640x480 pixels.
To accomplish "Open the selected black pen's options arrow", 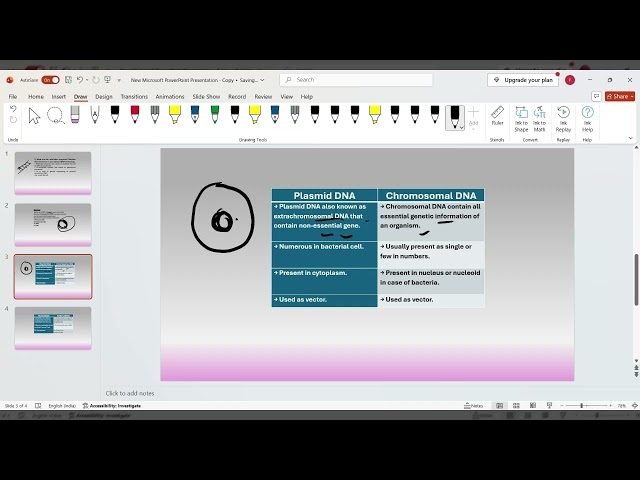I will tap(462, 127).
